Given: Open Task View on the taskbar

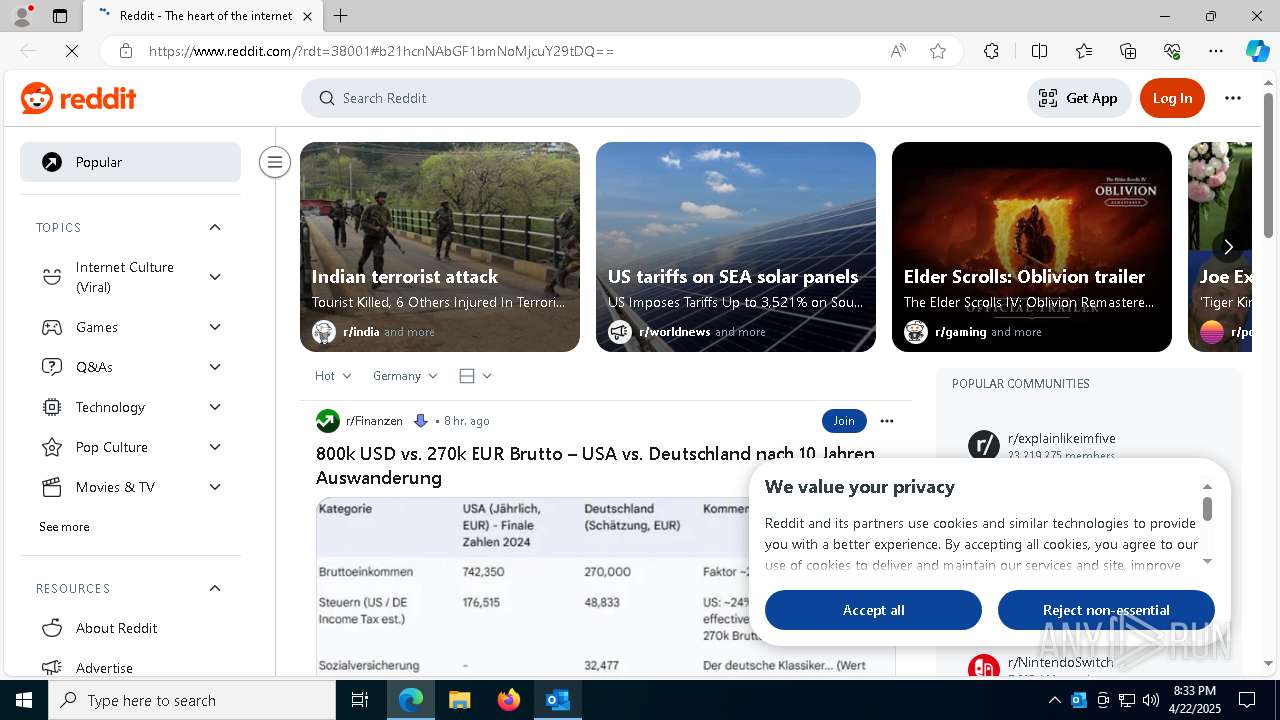Looking at the screenshot, I should pos(360,700).
